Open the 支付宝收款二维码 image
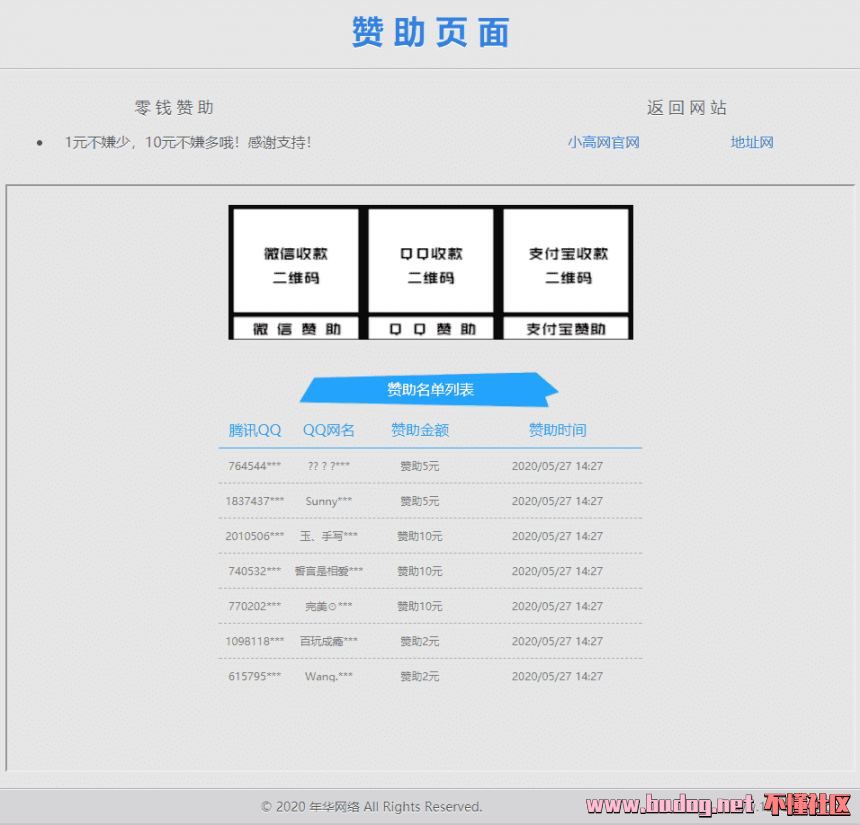 (566, 261)
